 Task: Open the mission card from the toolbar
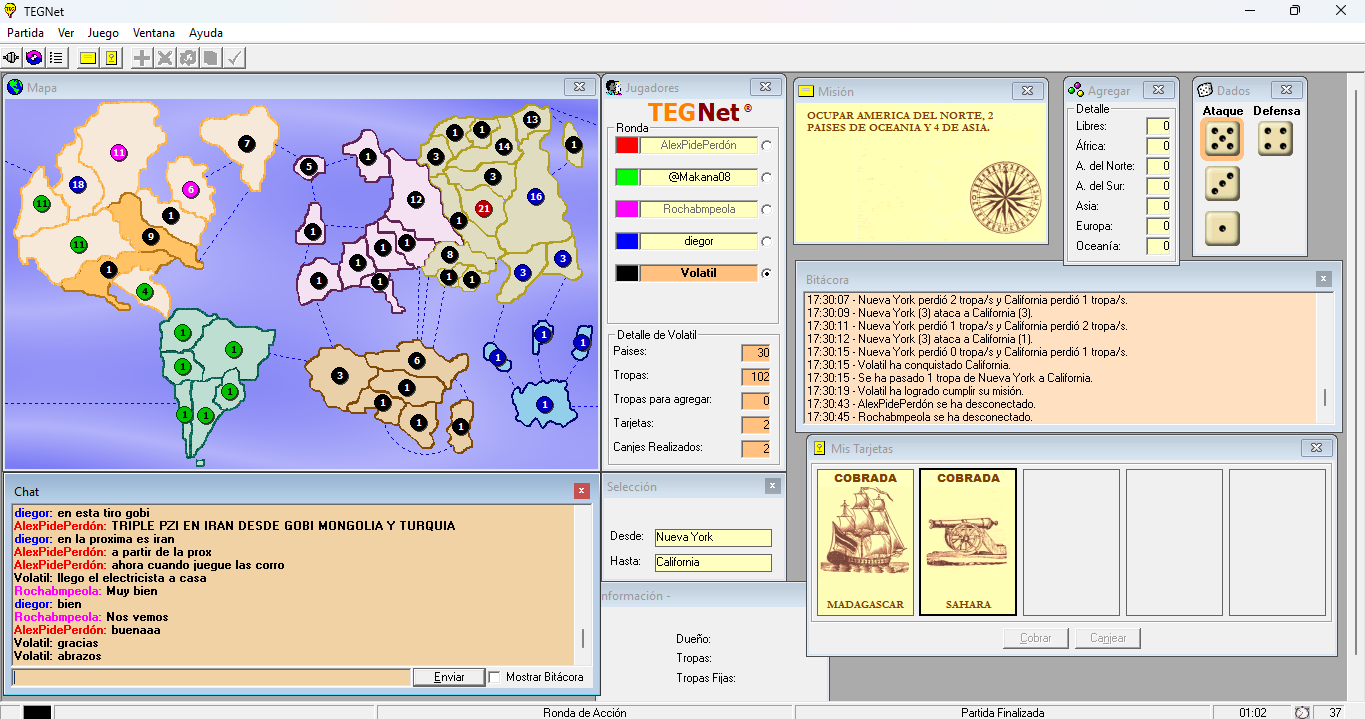[88, 58]
